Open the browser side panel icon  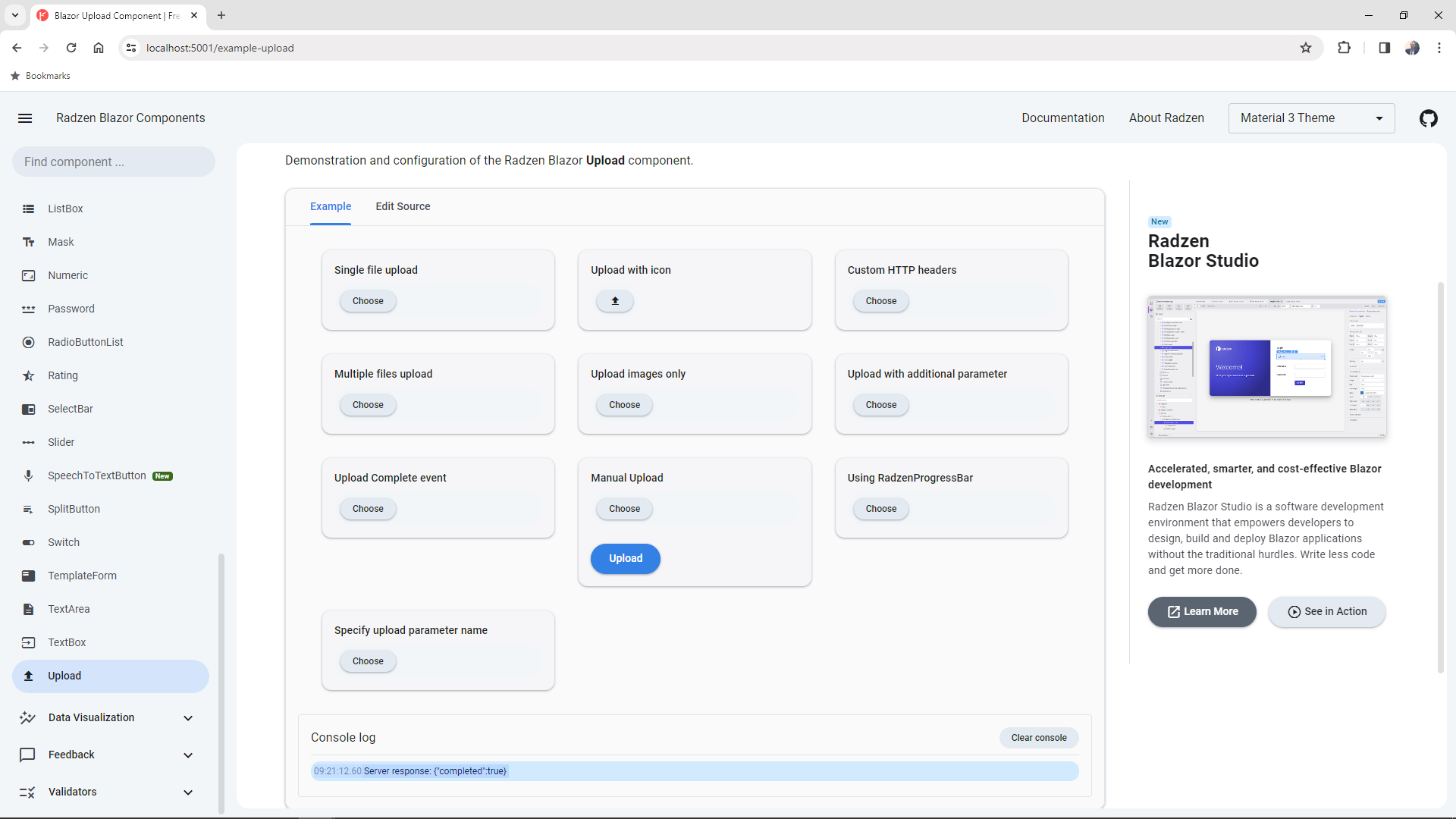point(1384,48)
